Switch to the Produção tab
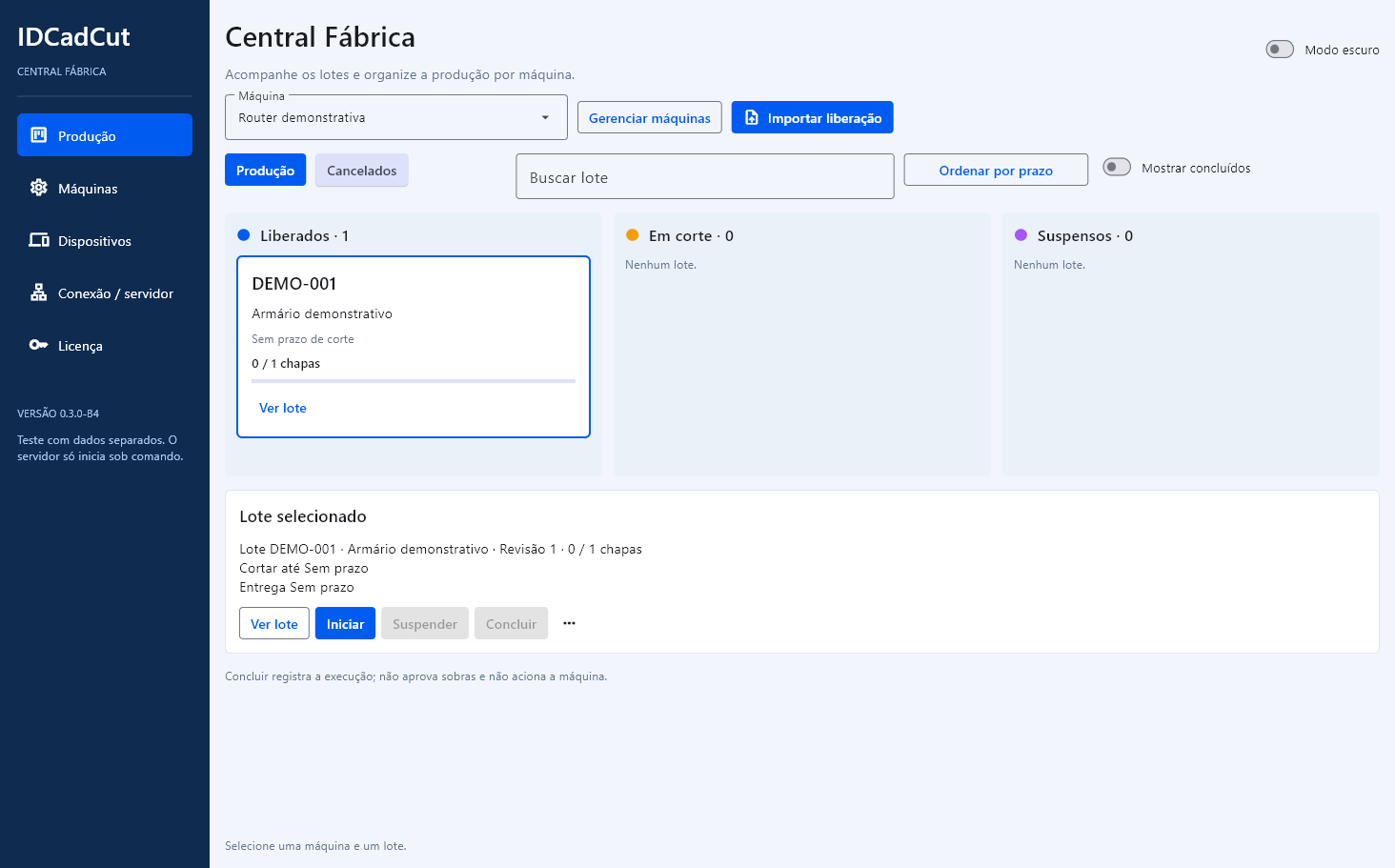 click(265, 170)
